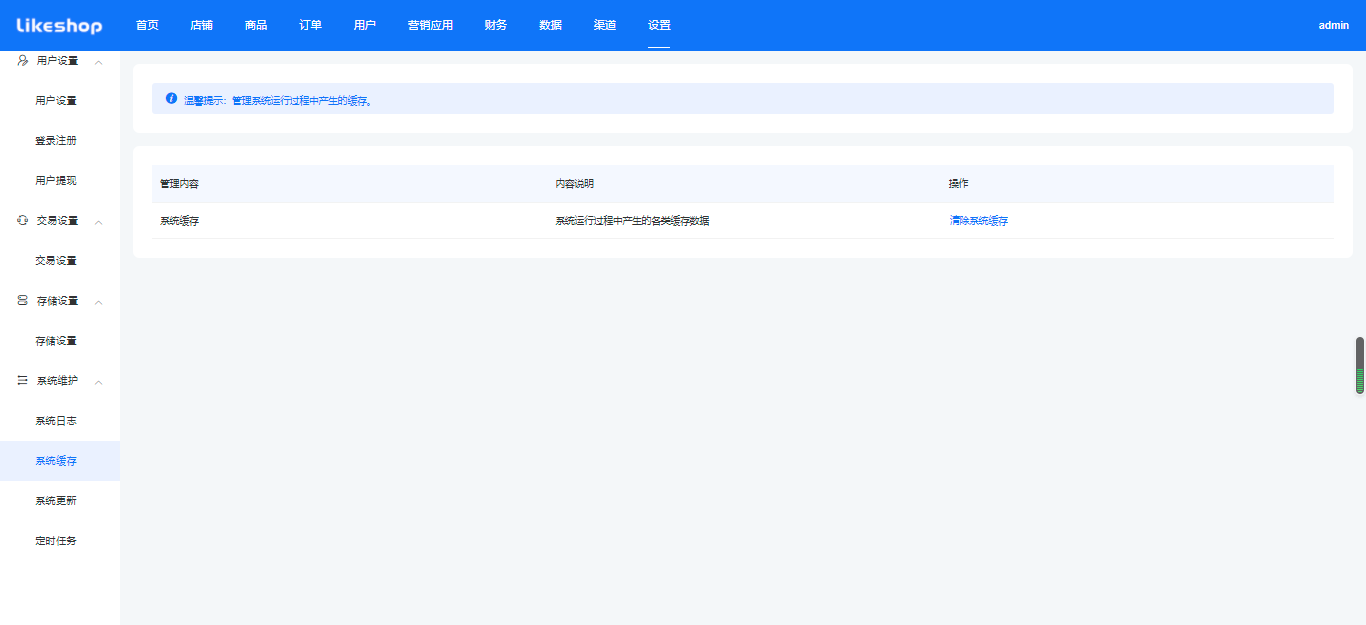Click the 系统运行过程中产生的各类缓存数据 cell
The width and height of the screenshot is (1366, 625).
pos(633,221)
